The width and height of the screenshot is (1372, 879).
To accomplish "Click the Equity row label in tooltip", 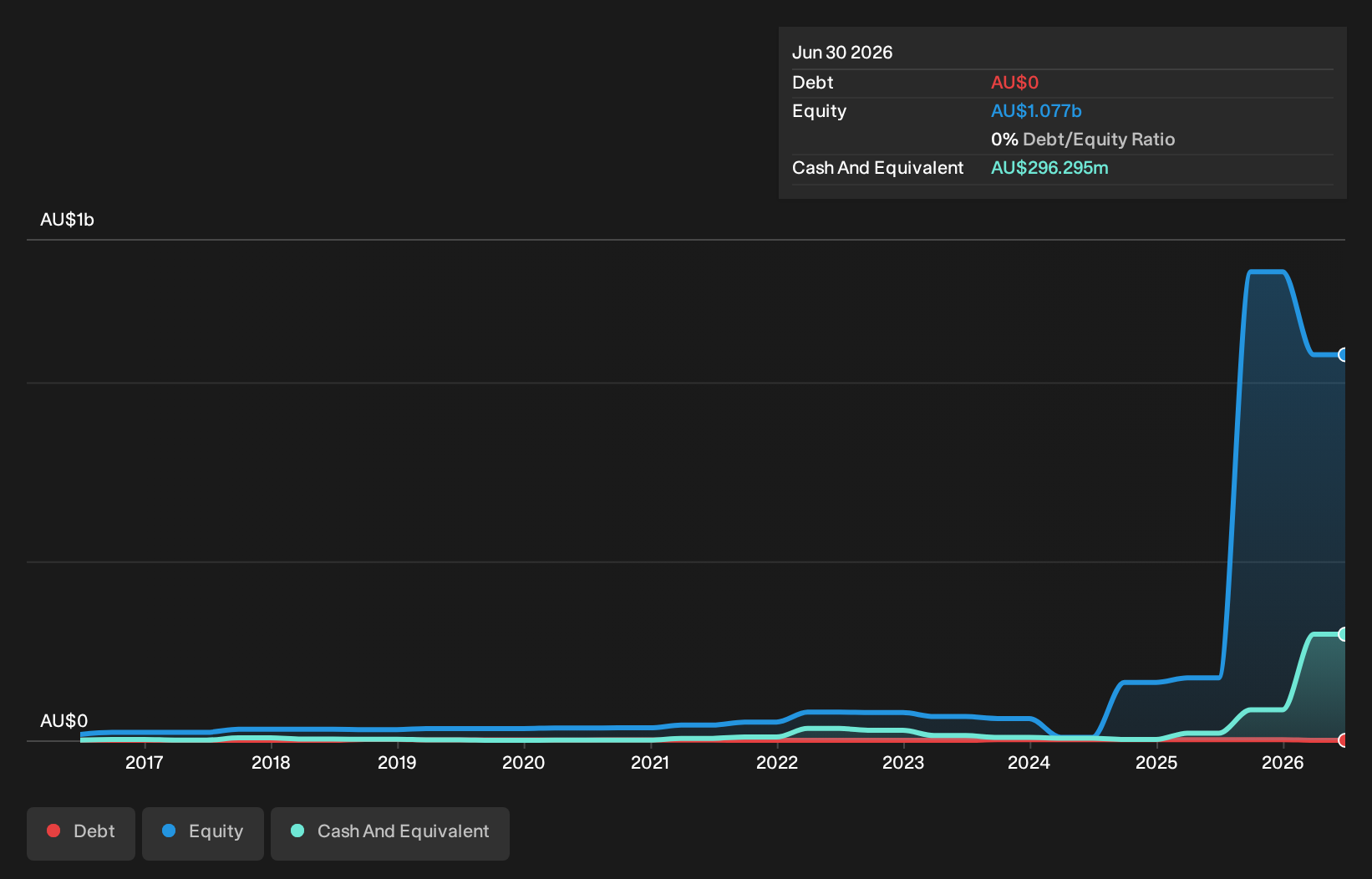I will click(819, 111).
